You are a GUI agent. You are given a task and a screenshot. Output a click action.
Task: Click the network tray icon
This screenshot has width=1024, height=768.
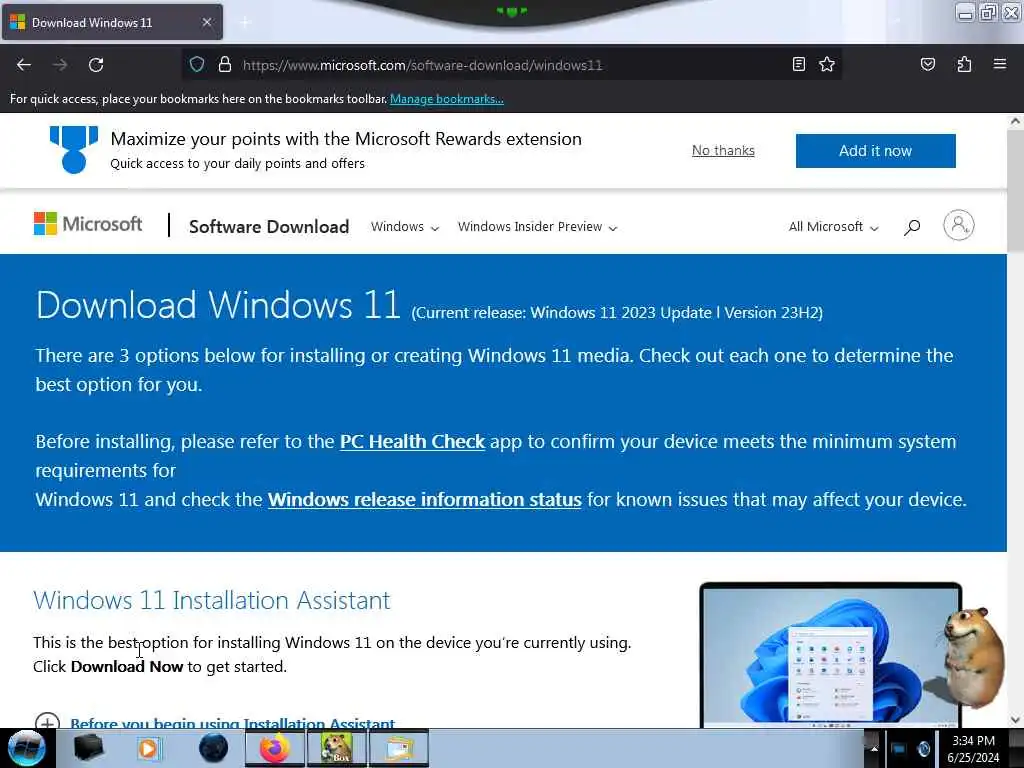(x=899, y=749)
